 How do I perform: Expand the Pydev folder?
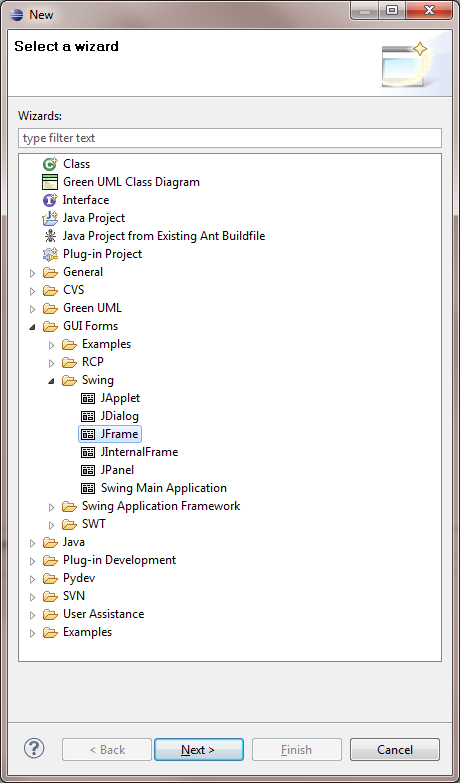[x=32, y=579]
